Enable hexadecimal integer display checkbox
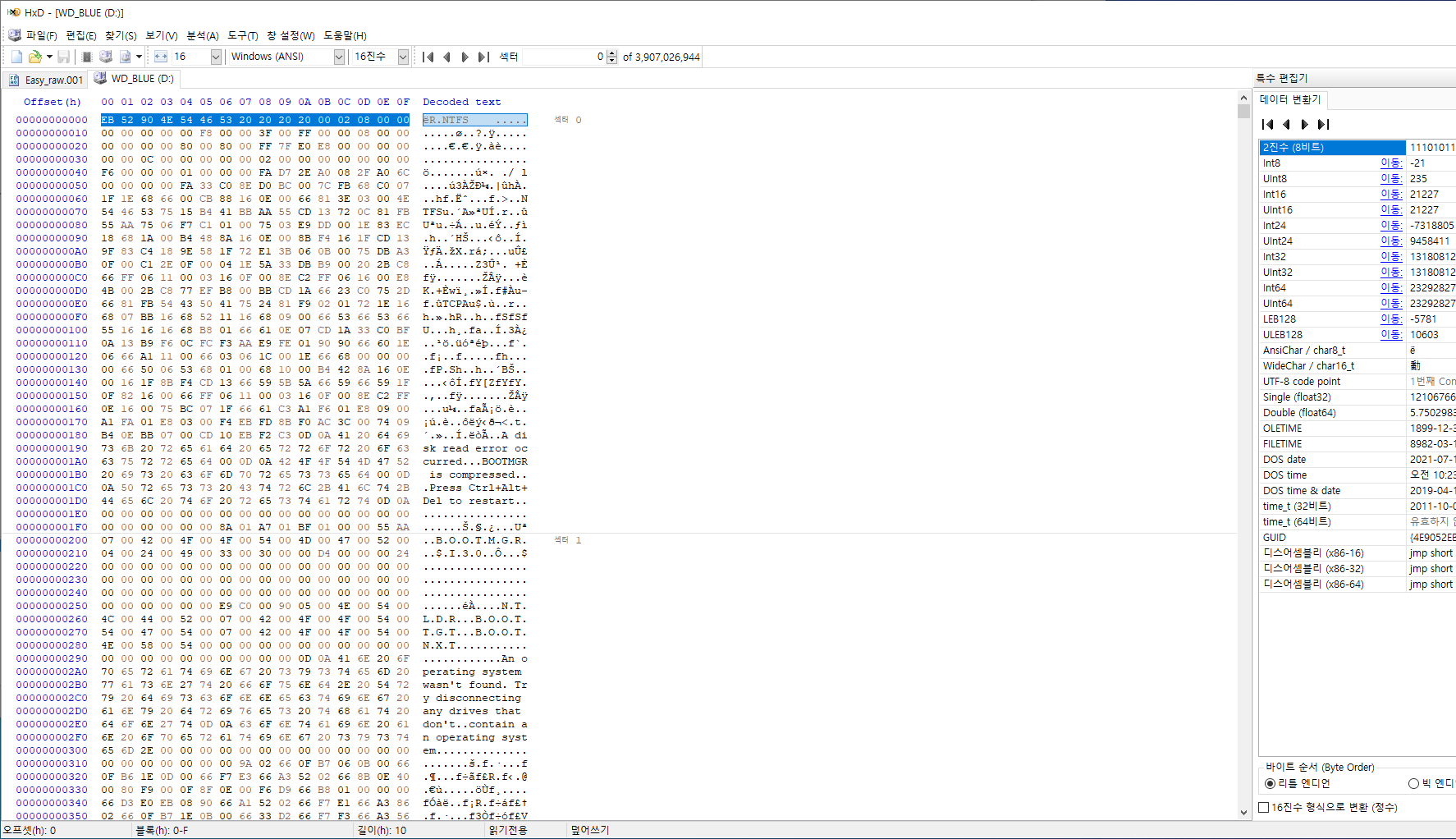Image resolution: width=1456 pixels, height=839 pixels. 1264,807
